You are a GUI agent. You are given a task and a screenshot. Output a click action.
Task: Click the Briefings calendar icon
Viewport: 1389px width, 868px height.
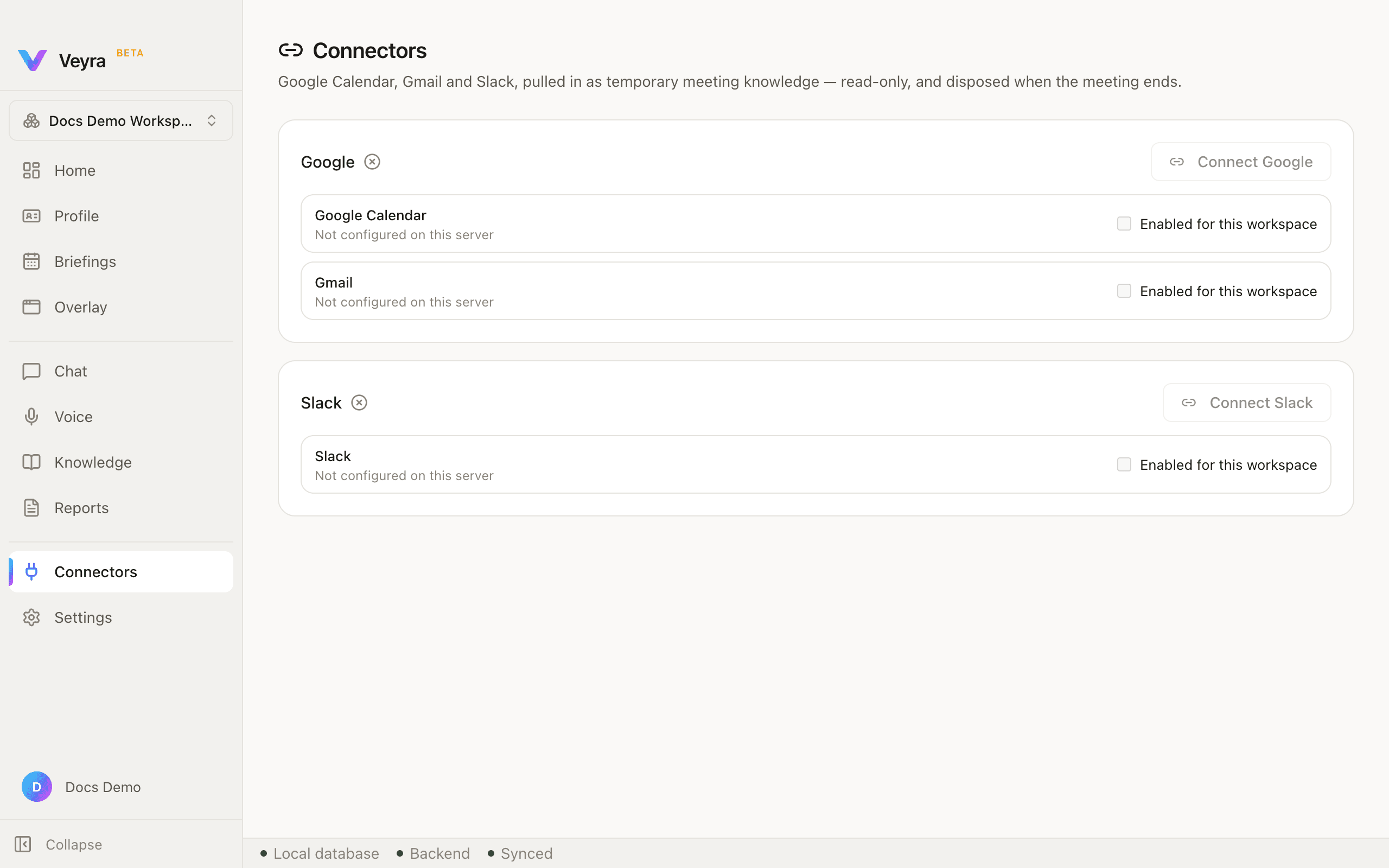click(31, 262)
